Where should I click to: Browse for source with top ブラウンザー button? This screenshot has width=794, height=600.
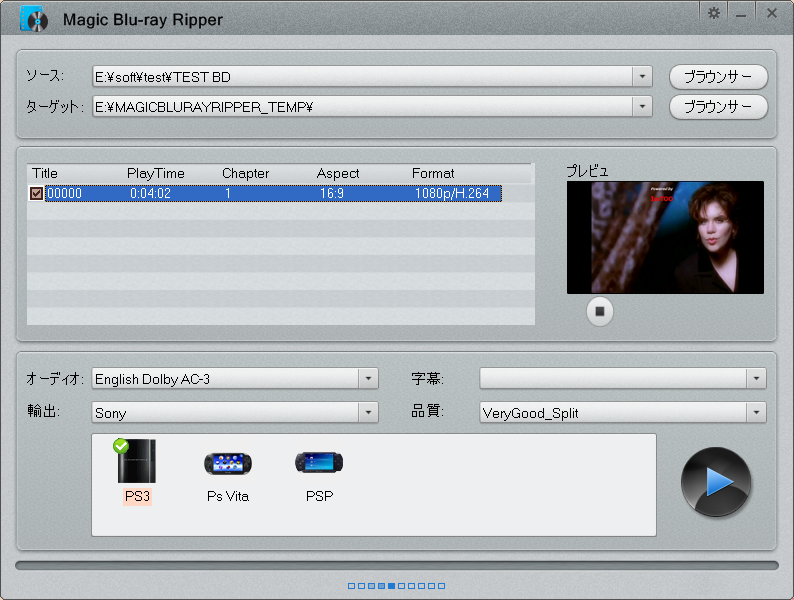tap(719, 77)
